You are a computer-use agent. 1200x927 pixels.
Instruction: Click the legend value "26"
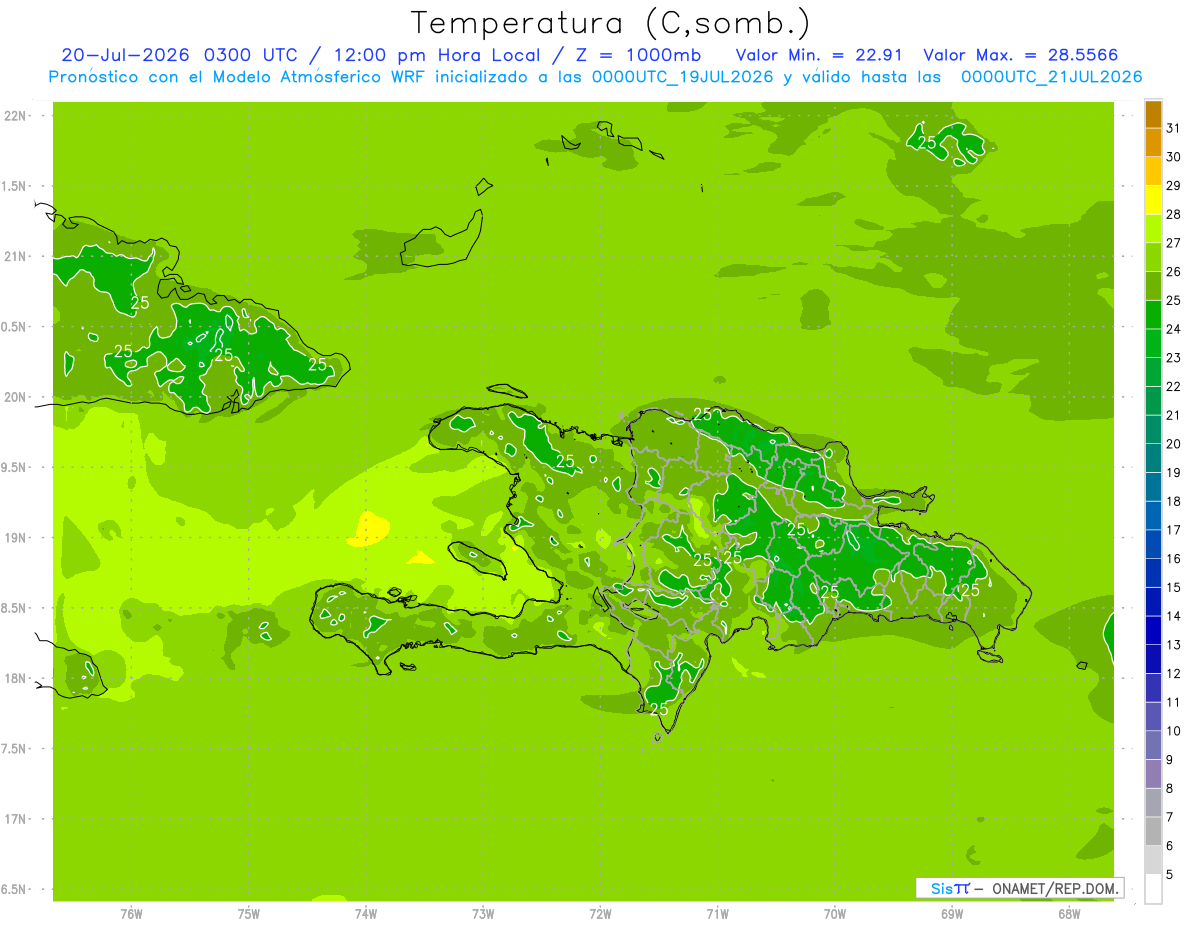click(1174, 272)
